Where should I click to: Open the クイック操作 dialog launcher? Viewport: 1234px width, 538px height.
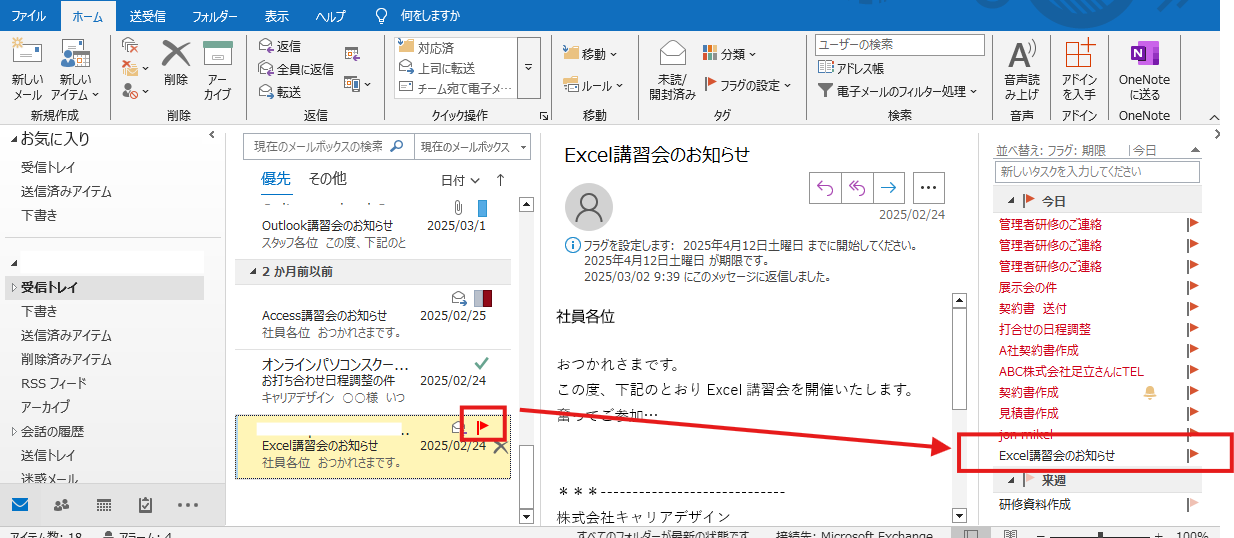click(x=543, y=116)
